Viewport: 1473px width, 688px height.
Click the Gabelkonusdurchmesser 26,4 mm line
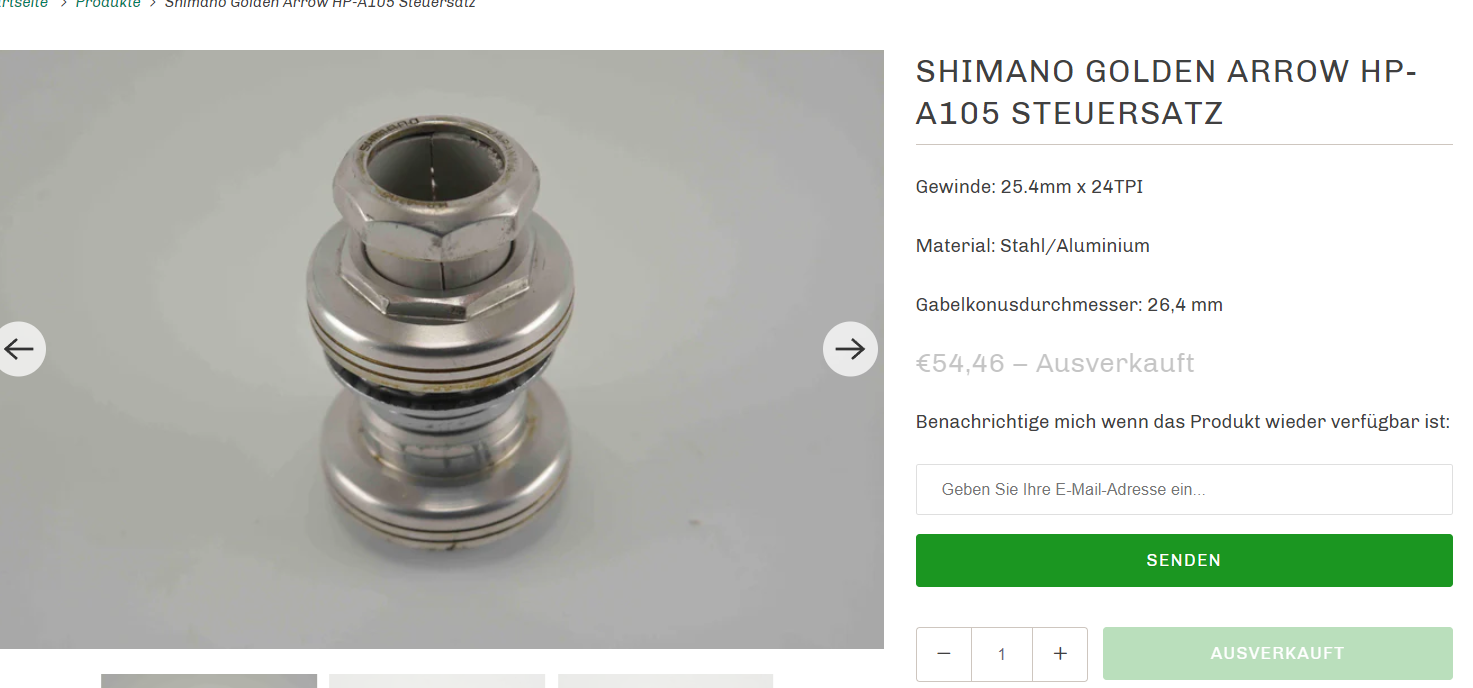(1069, 305)
